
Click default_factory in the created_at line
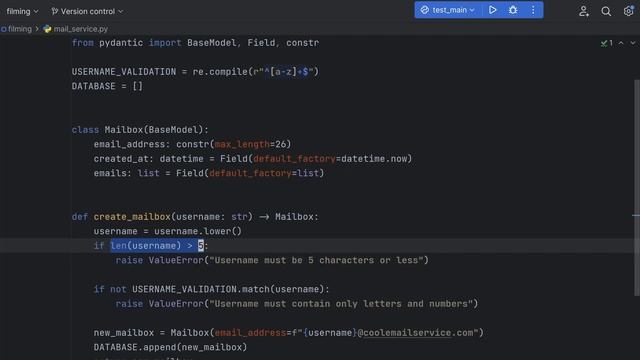click(x=294, y=159)
